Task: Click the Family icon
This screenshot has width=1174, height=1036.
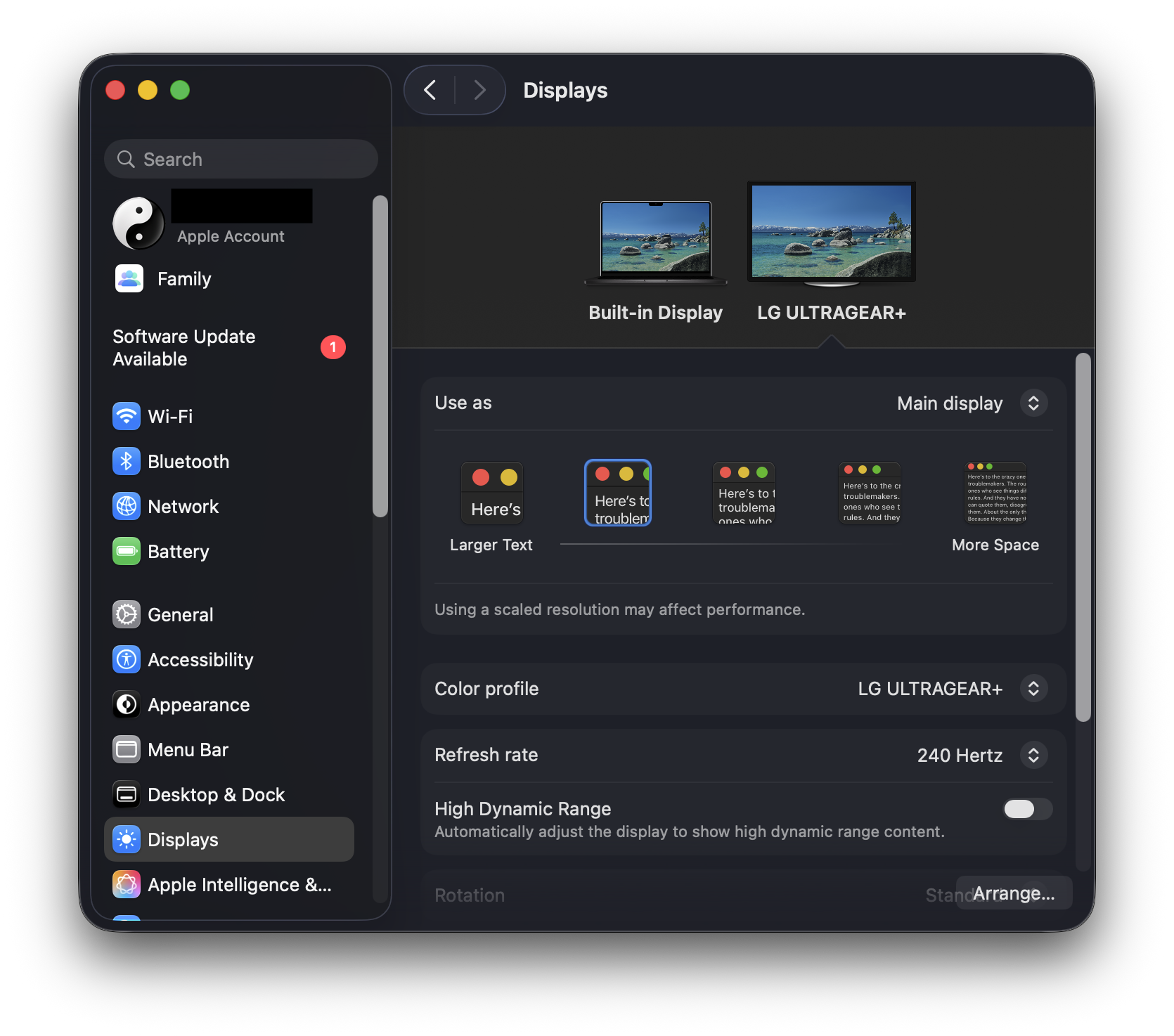Action: (x=129, y=278)
